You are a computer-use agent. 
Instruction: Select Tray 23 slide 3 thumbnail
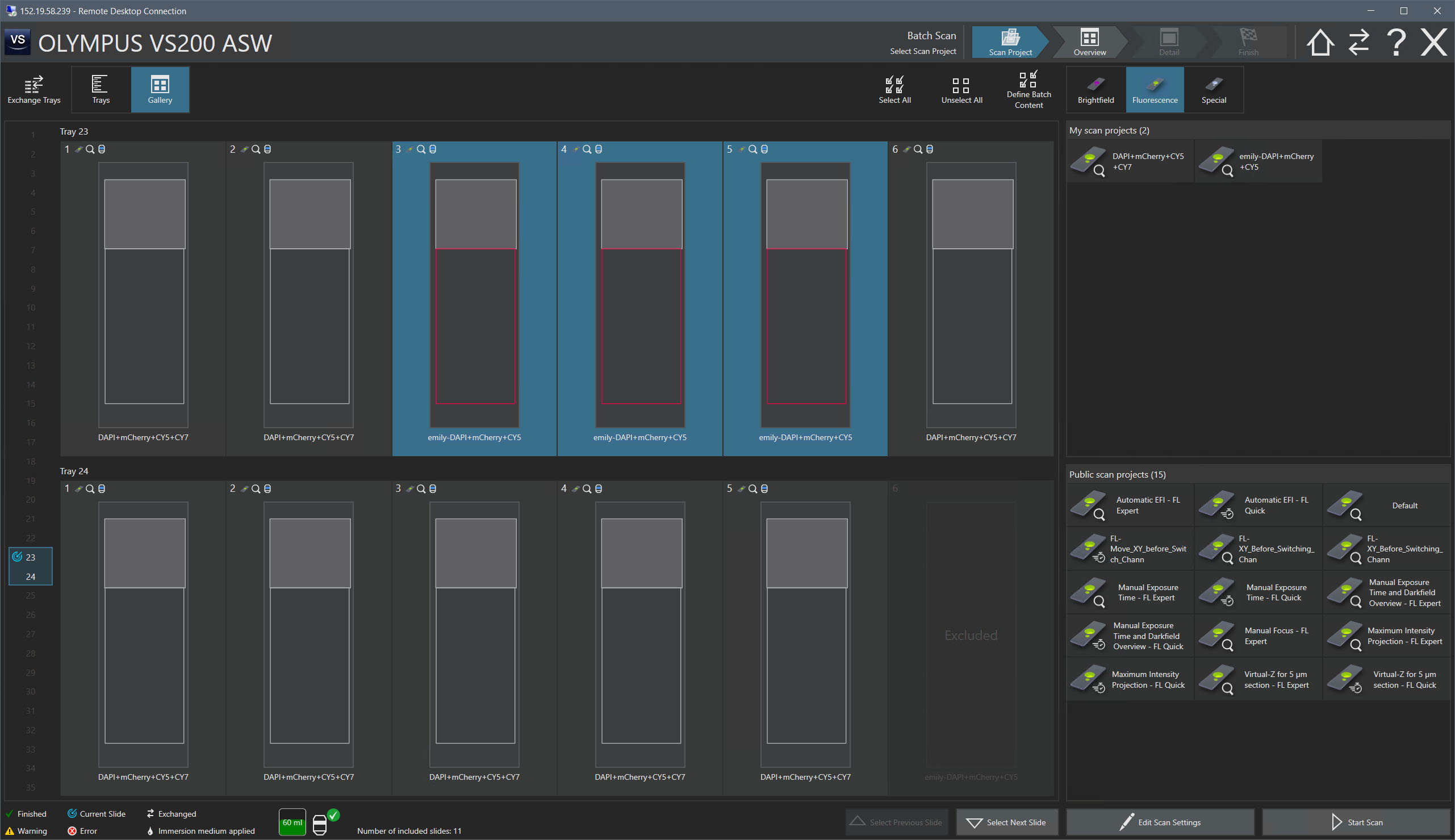pyautogui.click(x=475, y=294)
